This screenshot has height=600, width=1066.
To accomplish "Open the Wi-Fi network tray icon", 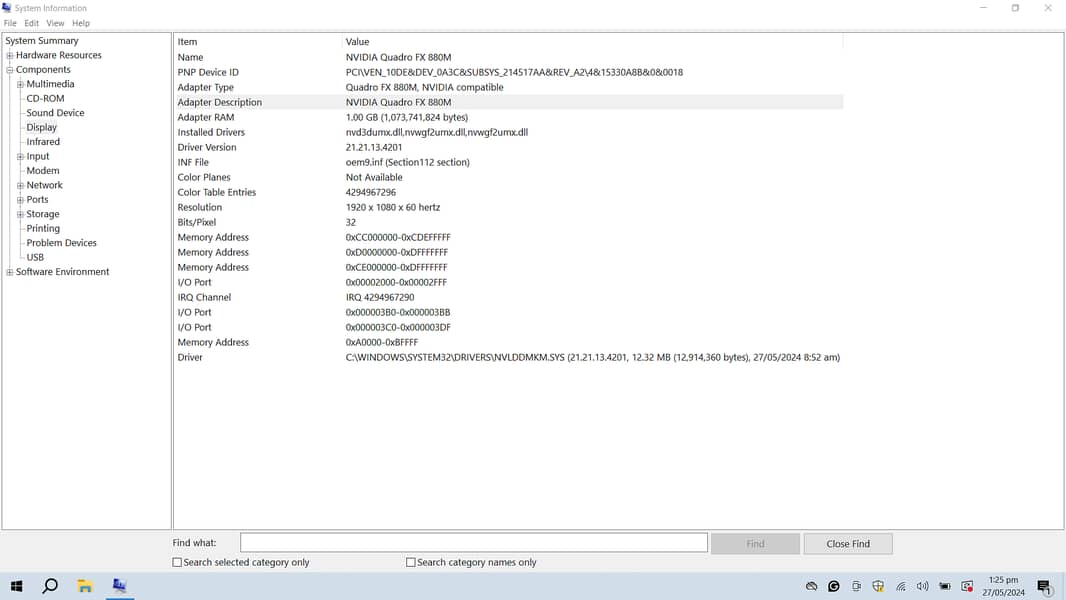I will [900, 587].
